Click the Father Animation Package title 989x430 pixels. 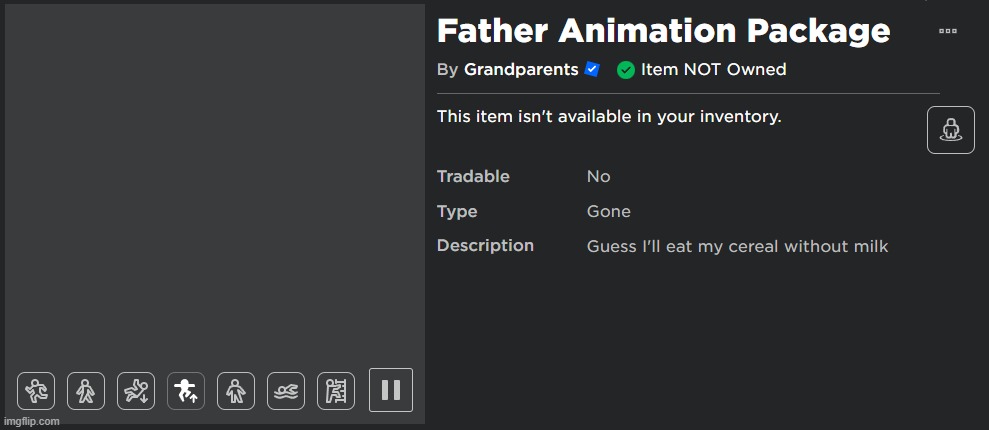[x=663, y=30]
